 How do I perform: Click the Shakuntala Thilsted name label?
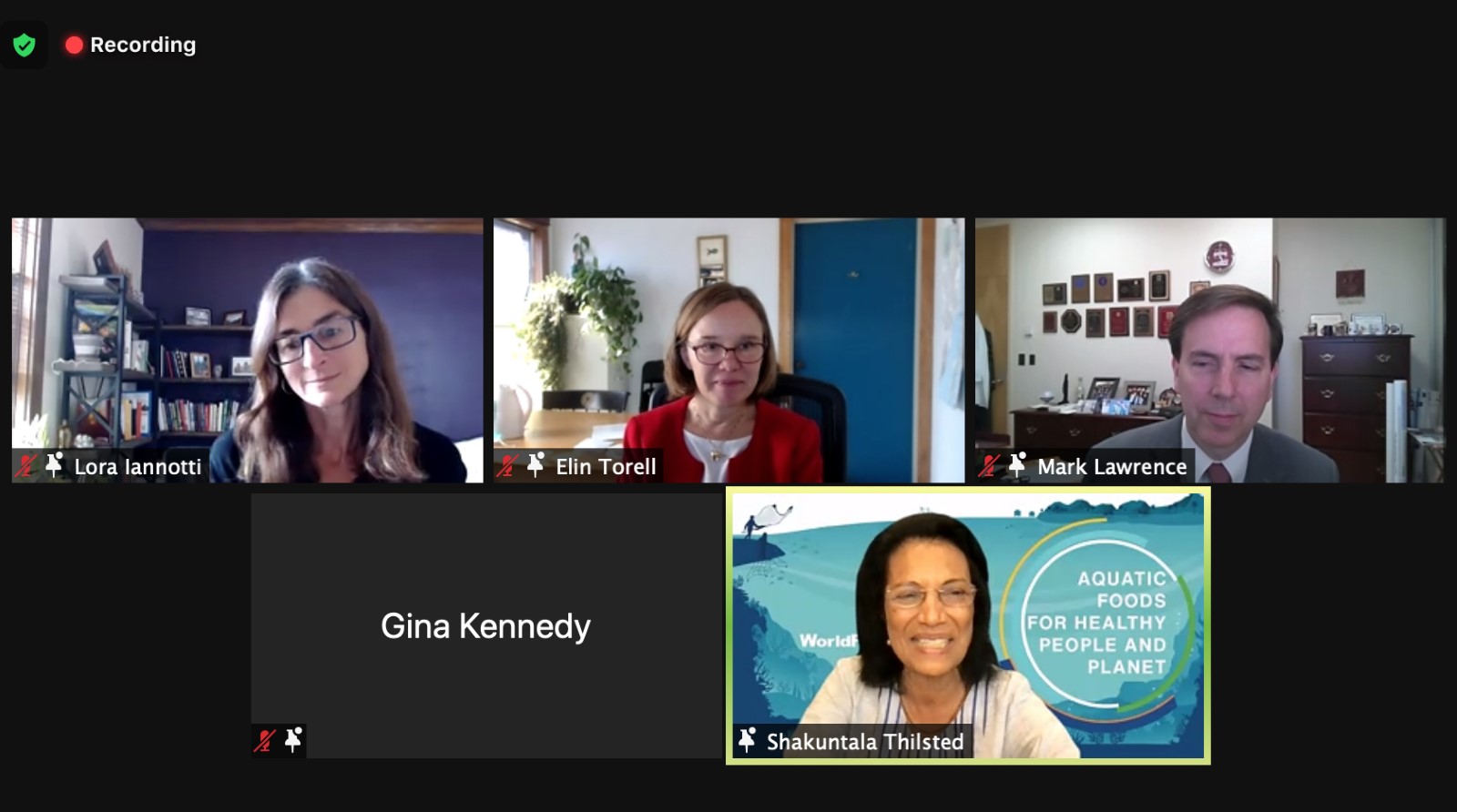pos(865,742)
